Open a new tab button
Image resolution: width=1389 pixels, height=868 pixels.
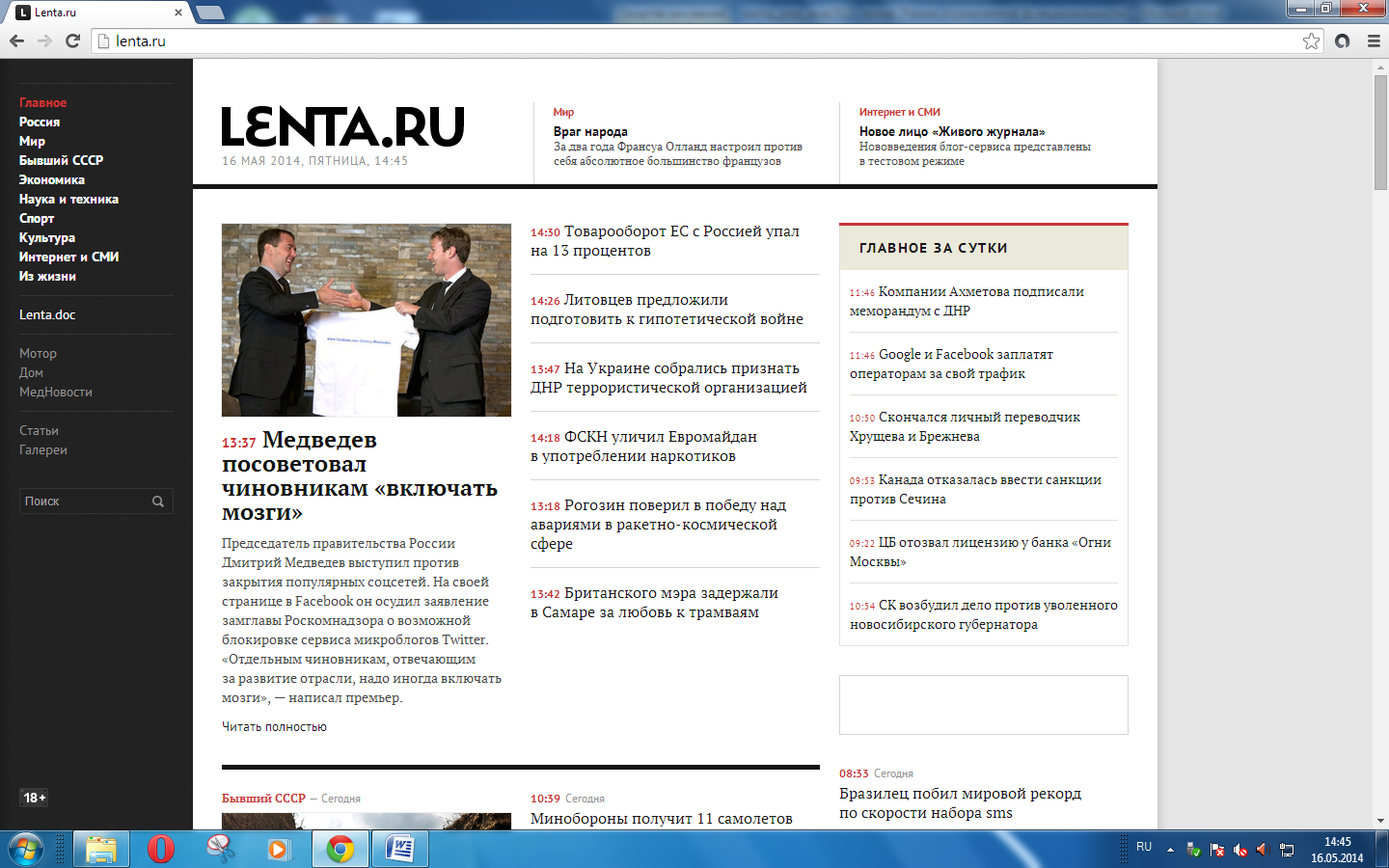(209, 13)
